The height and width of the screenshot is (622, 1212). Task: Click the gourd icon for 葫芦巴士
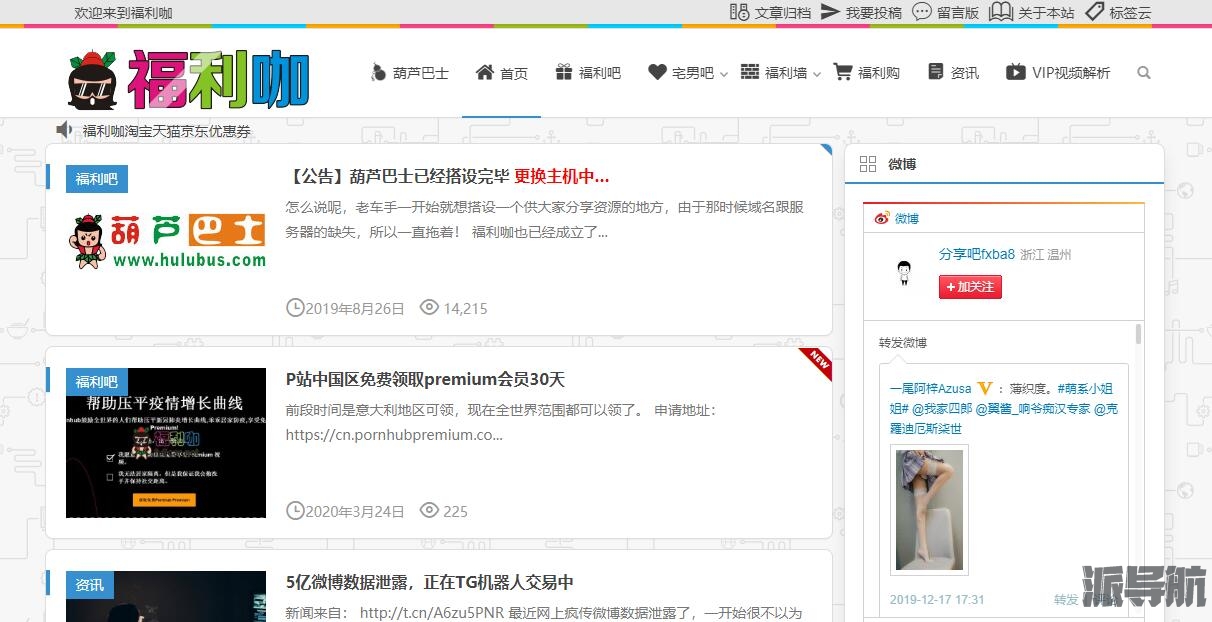378,72
